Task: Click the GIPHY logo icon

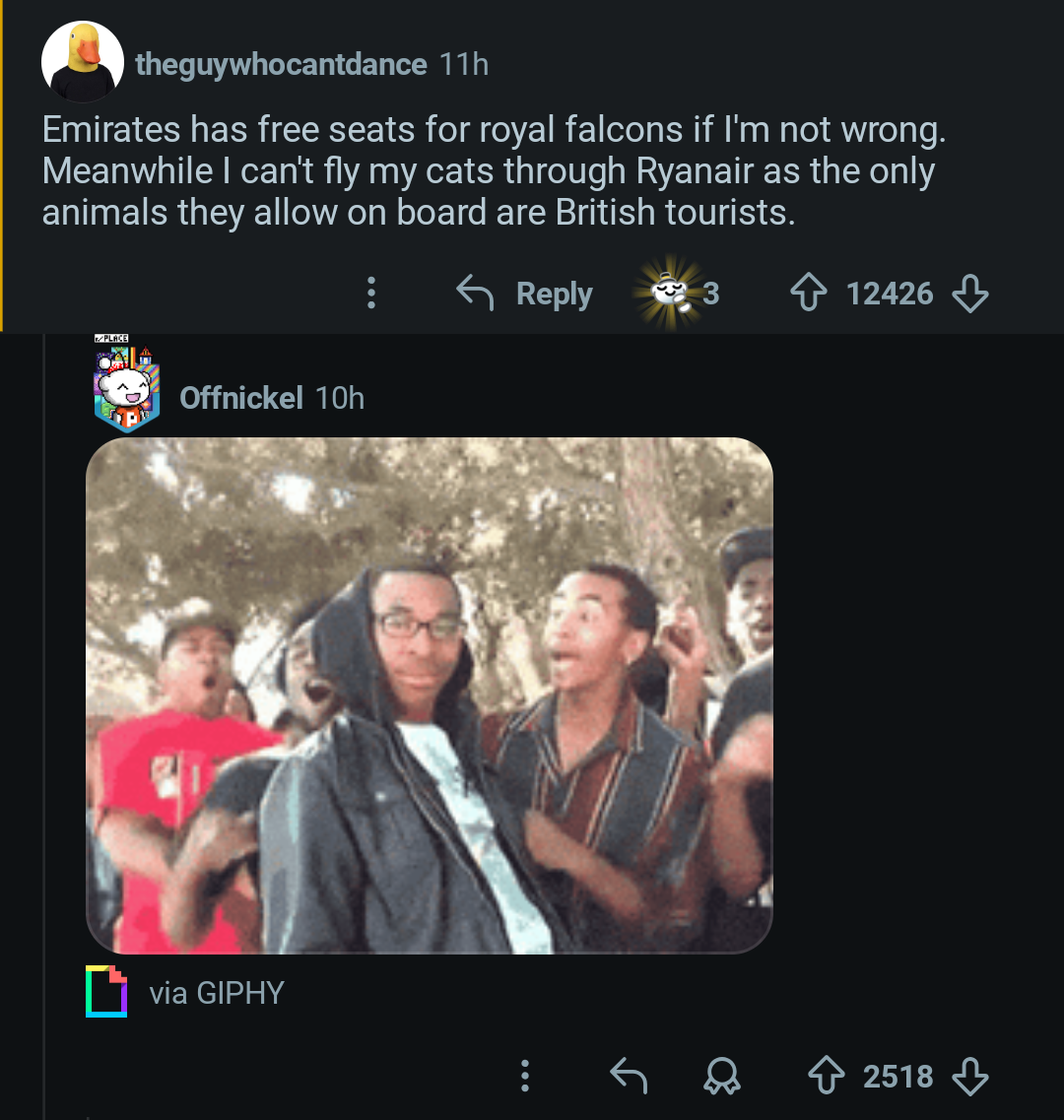Action: pos(106,992)
